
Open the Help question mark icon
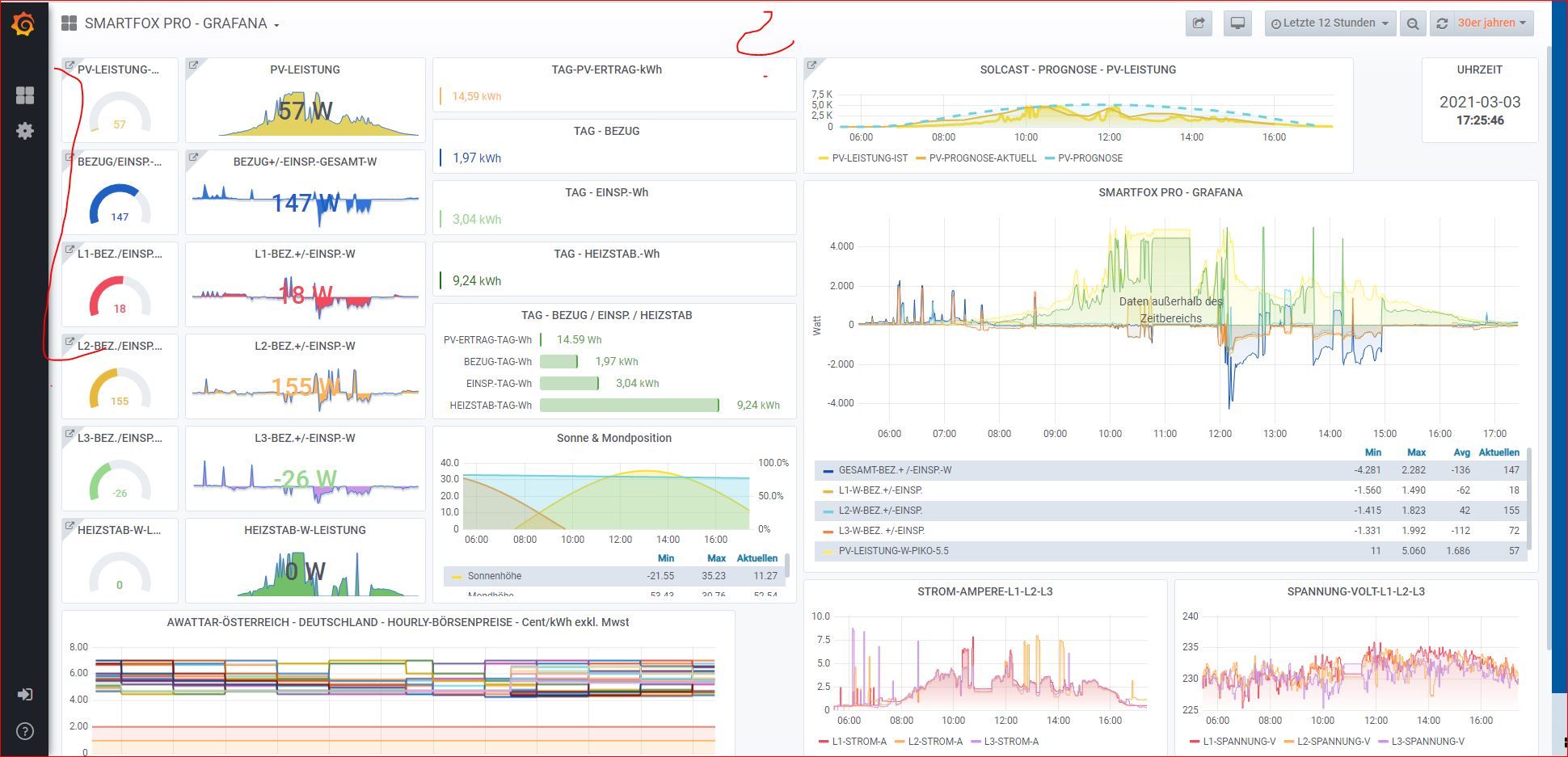point(25,731)
